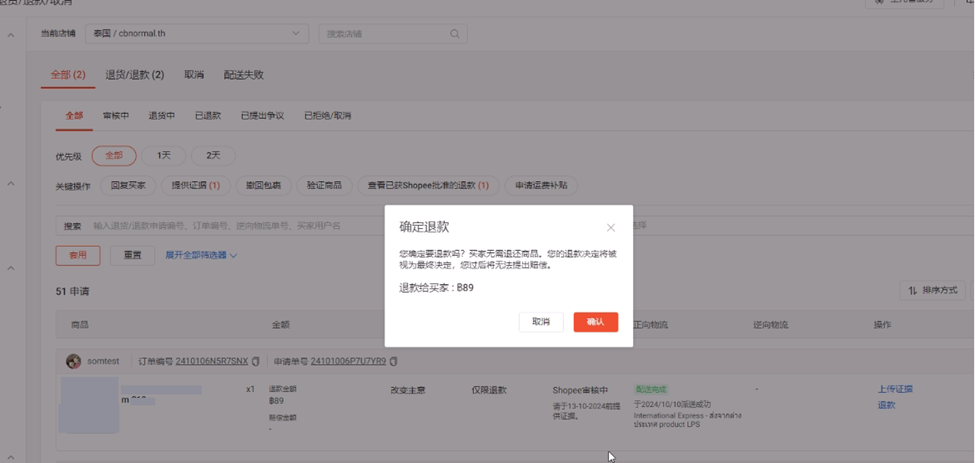Click the somtest buyer avatar
Viewport: 975px width, 463px height.
(x=73, y=361)
